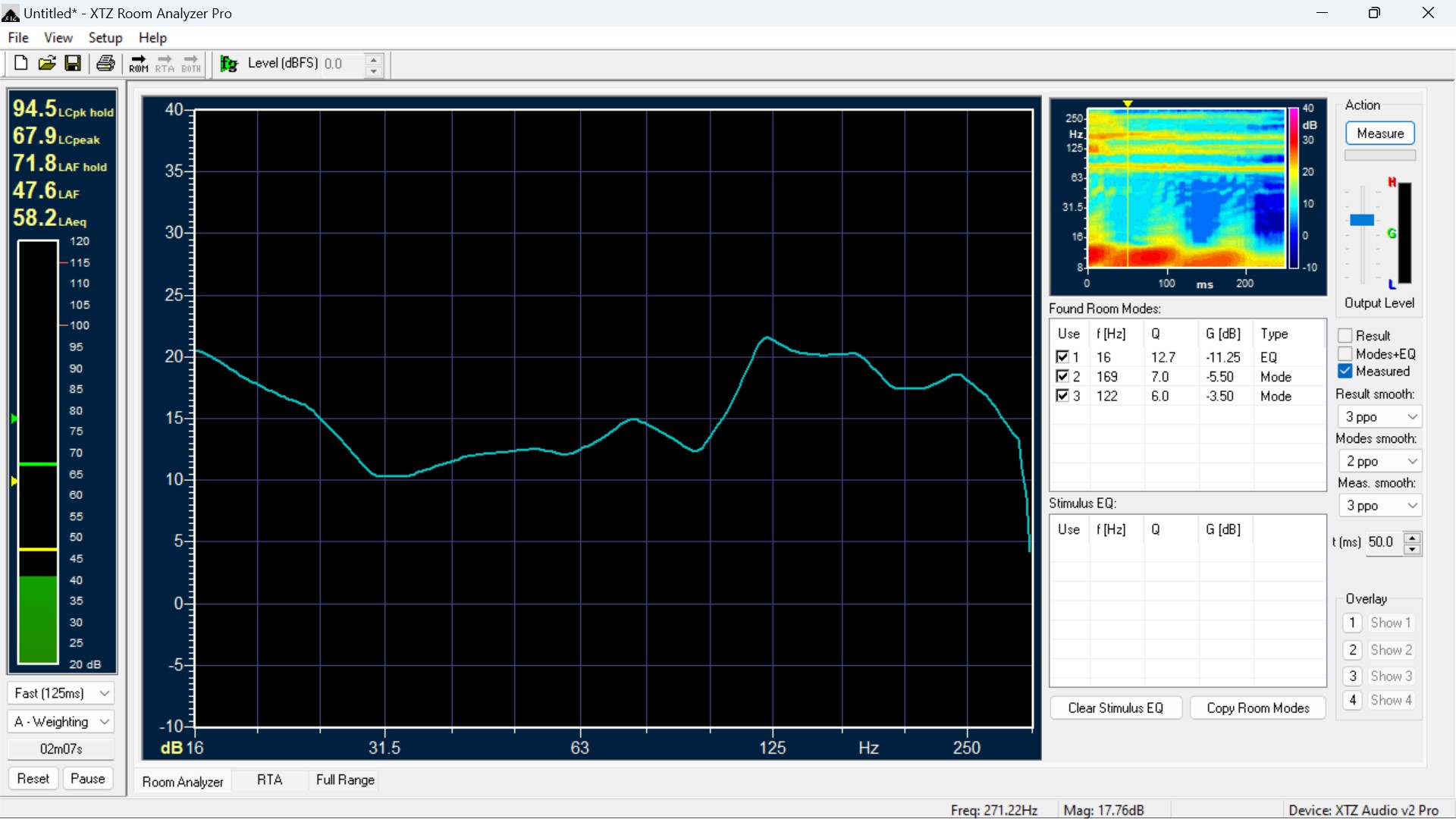Click the green function generator icon
The width and height of the screenshot is (1456, 819).
(x=228, y=64)
